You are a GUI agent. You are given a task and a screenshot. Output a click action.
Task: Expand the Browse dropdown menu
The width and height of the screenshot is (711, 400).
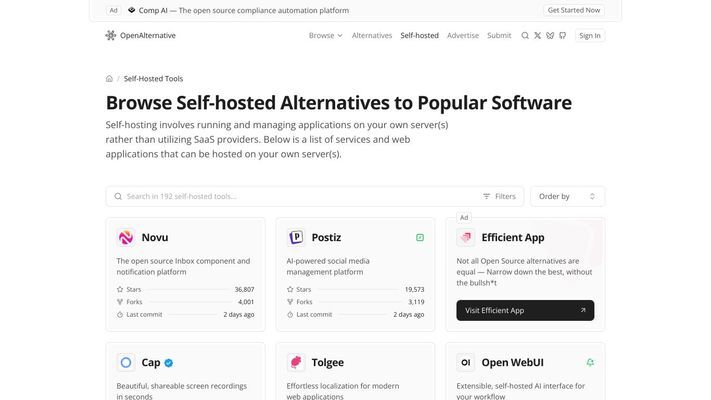coord(326,35)
